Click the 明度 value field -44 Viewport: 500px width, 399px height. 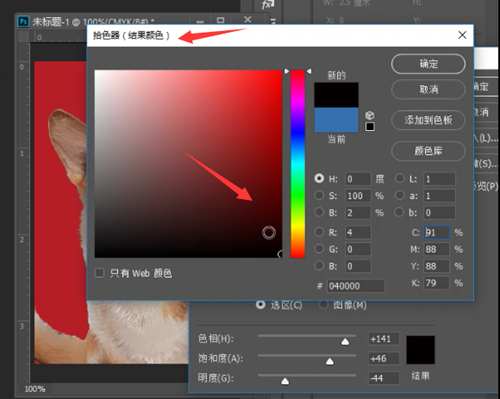point(384,378)
